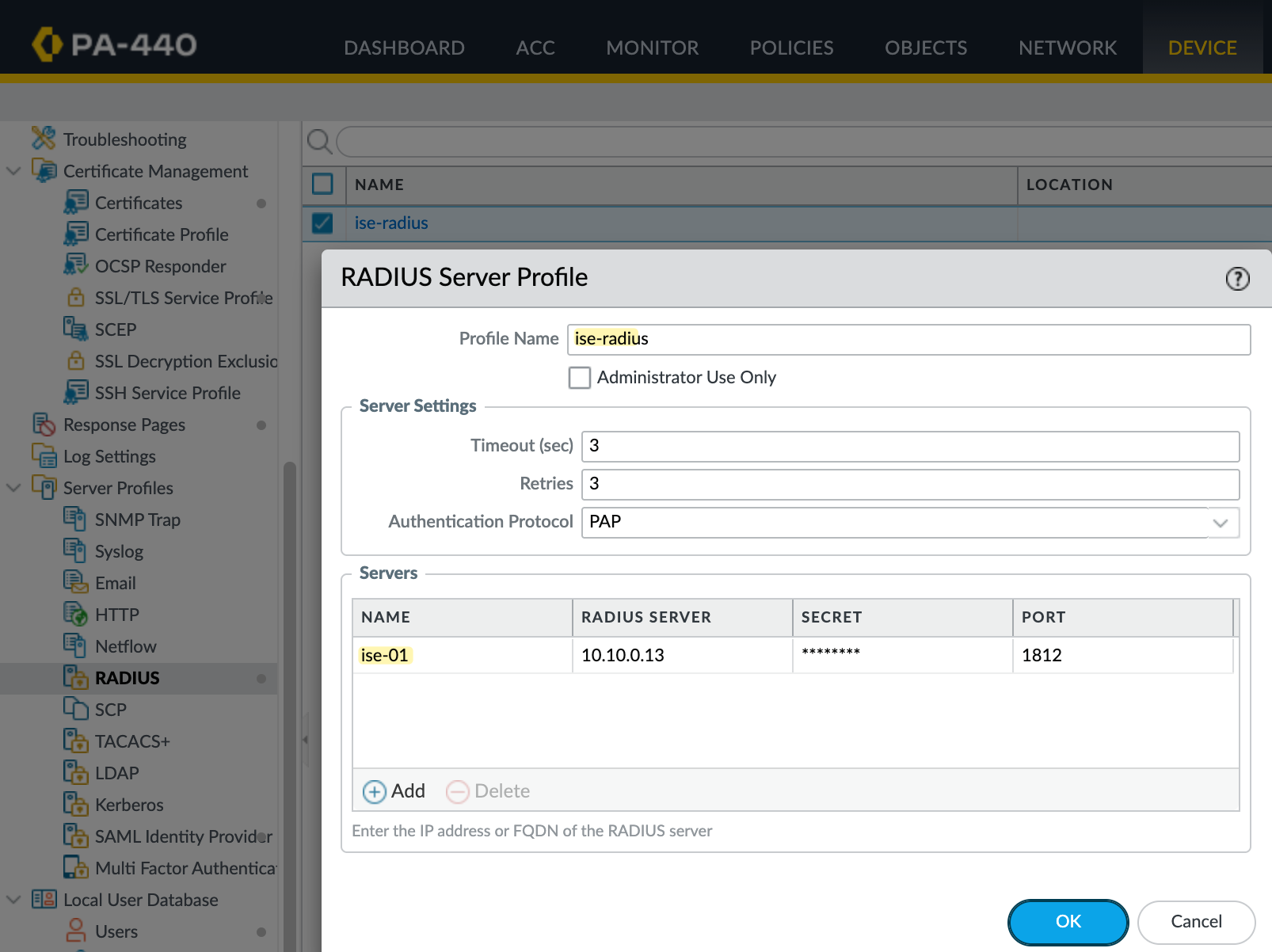Switch to the POLICIES tab
The image size is (1272, 952).
(791, 48)
